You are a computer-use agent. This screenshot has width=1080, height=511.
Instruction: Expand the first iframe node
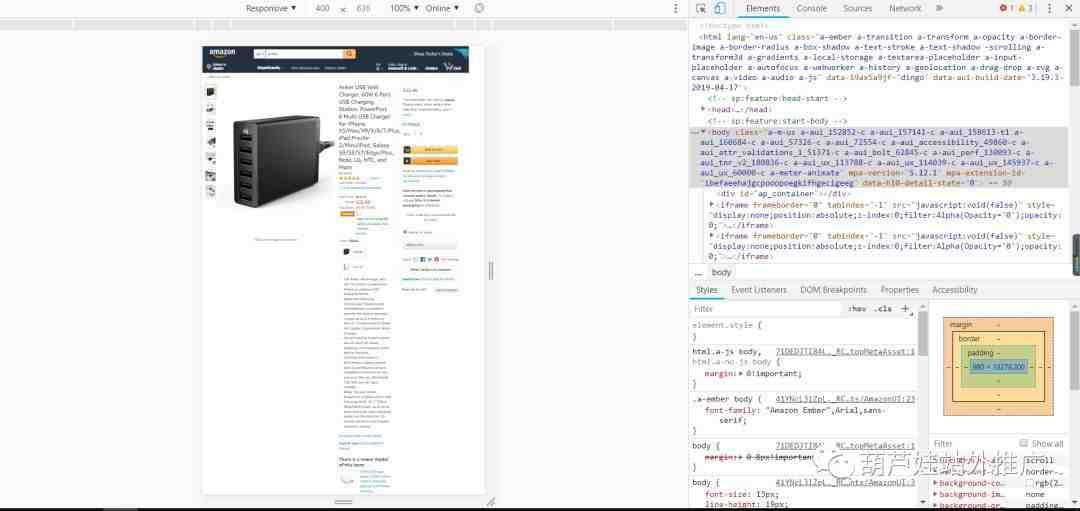click(712, 205)
